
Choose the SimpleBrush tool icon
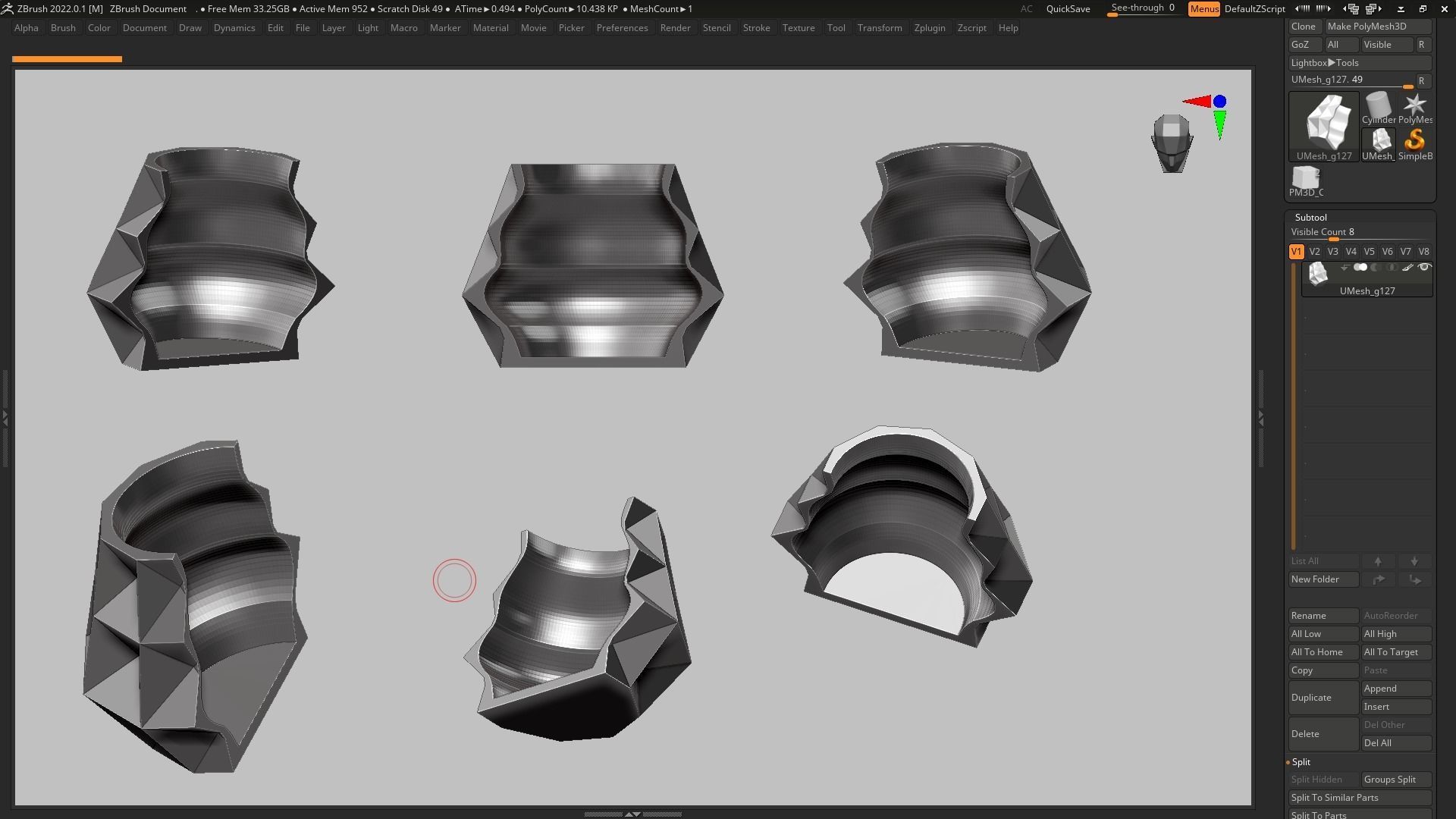point(1415,145)
